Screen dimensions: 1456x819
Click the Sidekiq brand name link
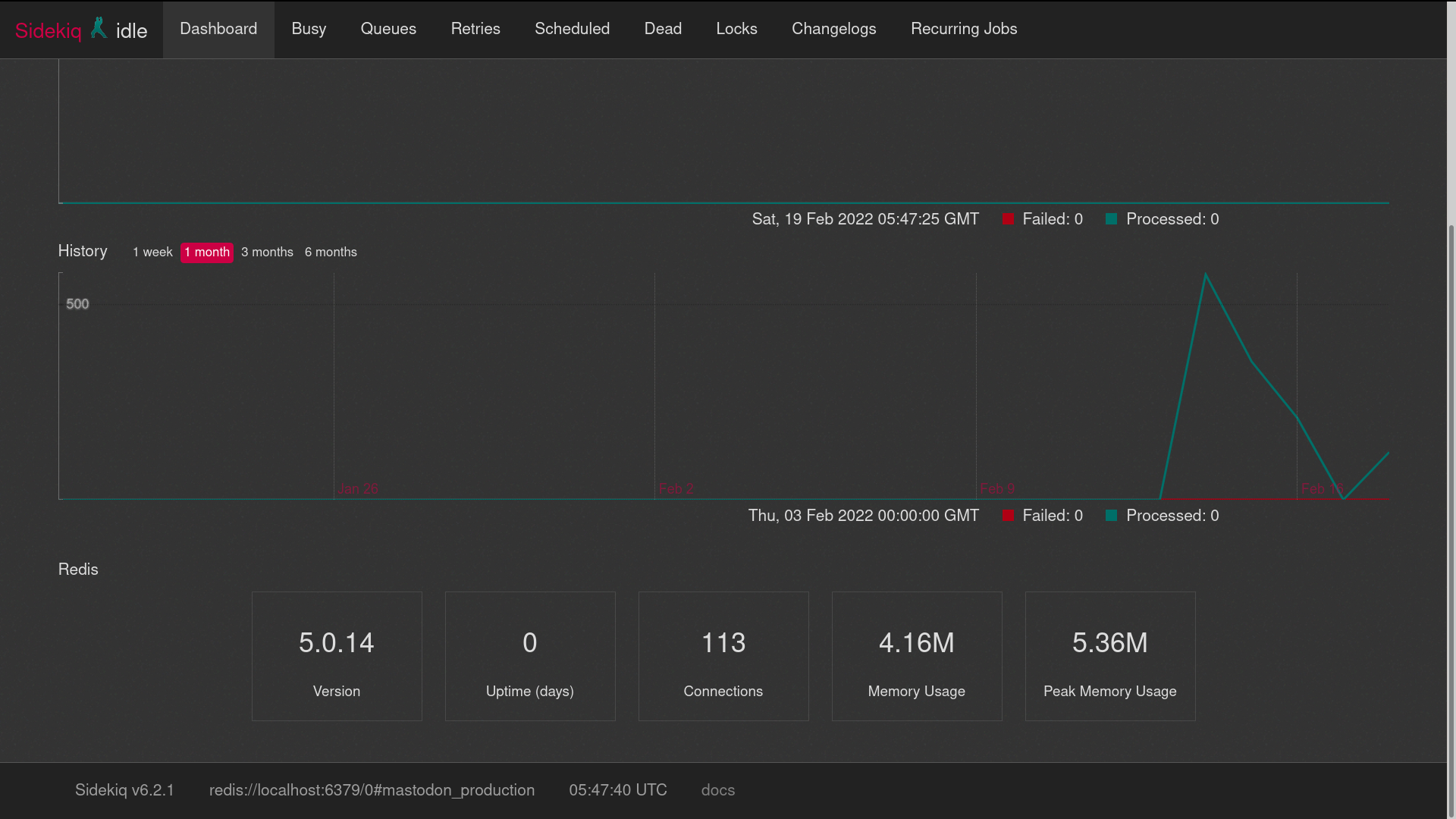[49, 31]
